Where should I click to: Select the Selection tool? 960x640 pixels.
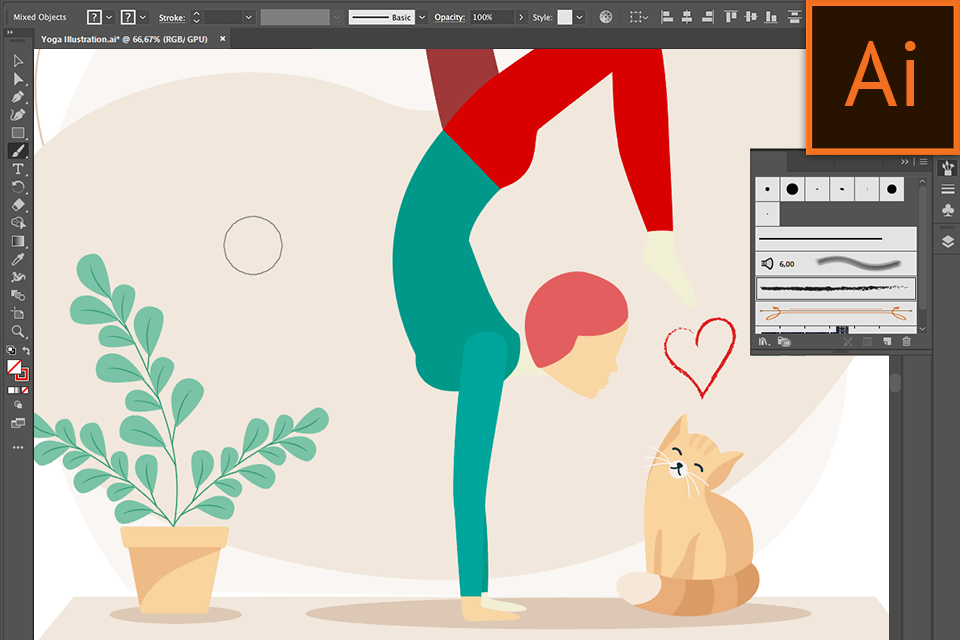point(17,62)
